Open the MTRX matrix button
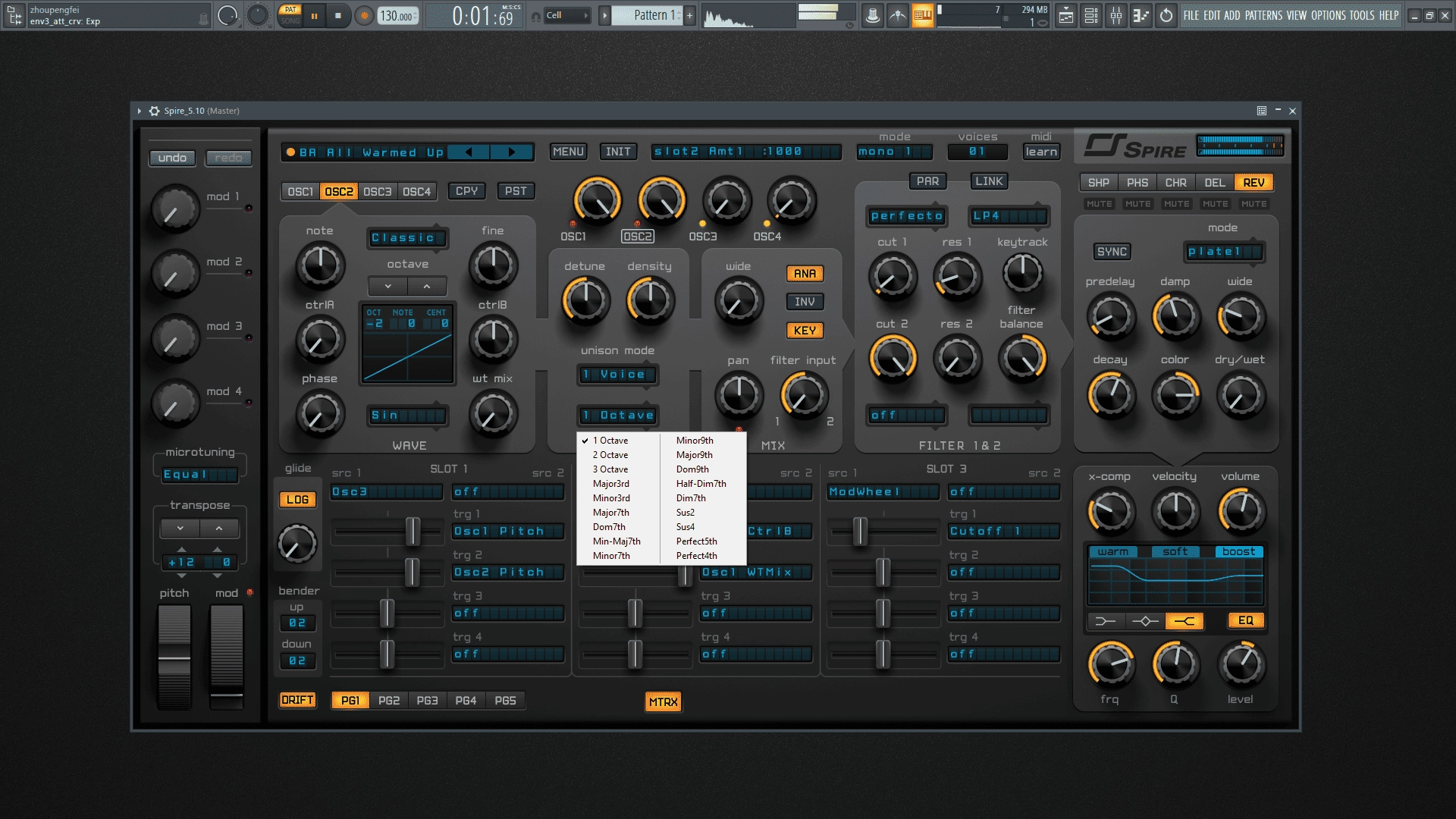Viewport: 1456px width, 819px height. point(663,702)
